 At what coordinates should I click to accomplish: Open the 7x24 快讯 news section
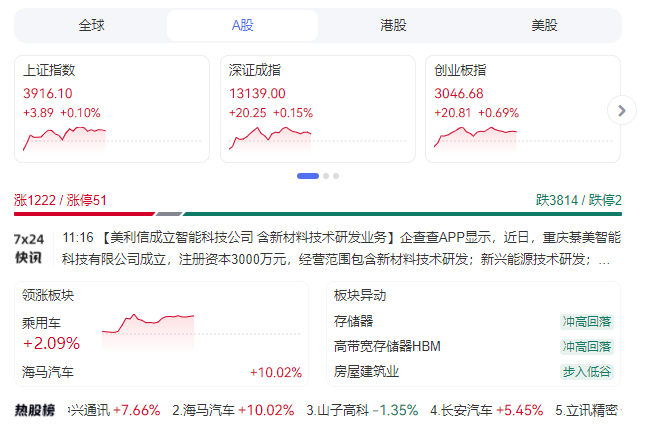point(28,248)
